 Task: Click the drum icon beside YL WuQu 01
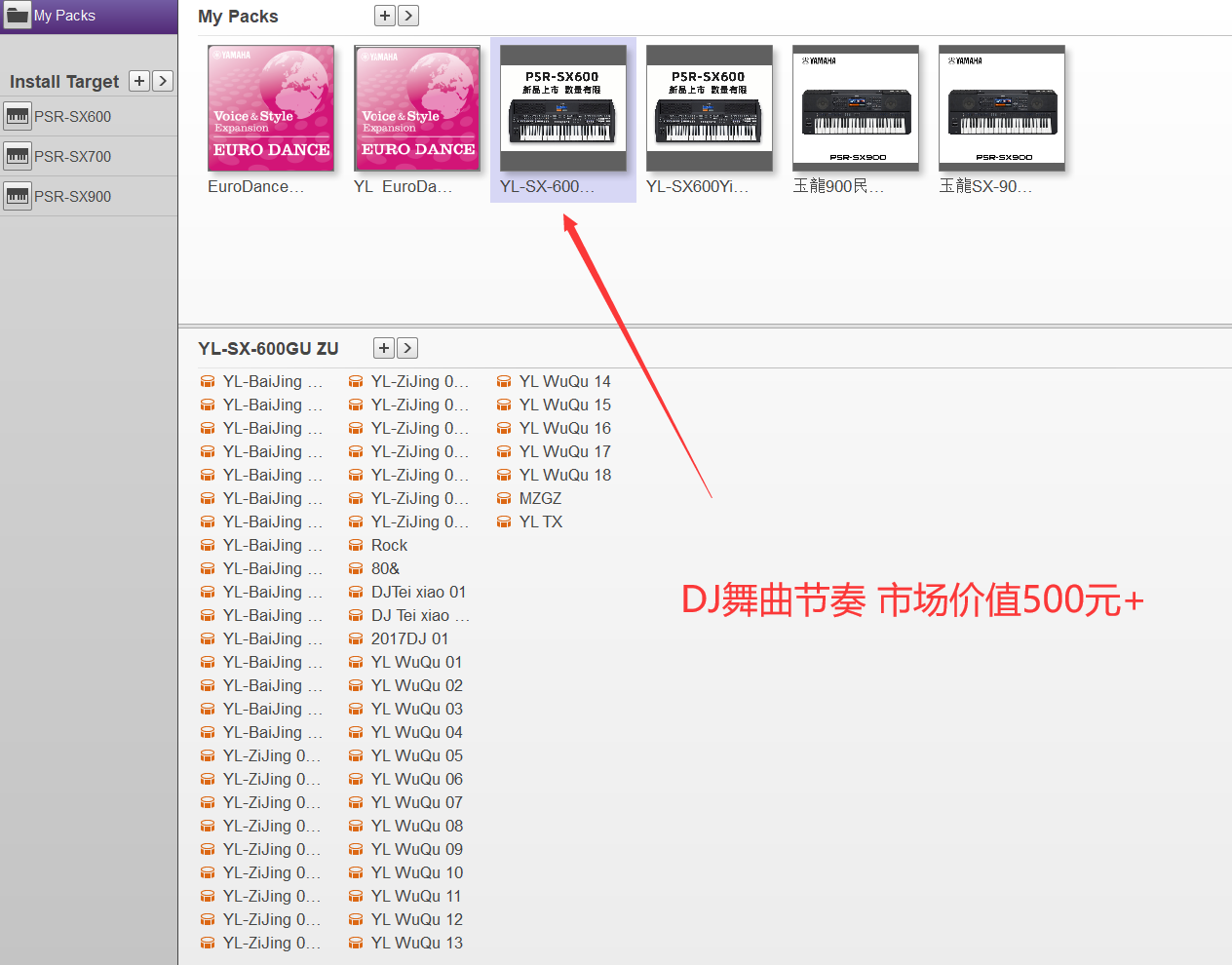point(356,663)
